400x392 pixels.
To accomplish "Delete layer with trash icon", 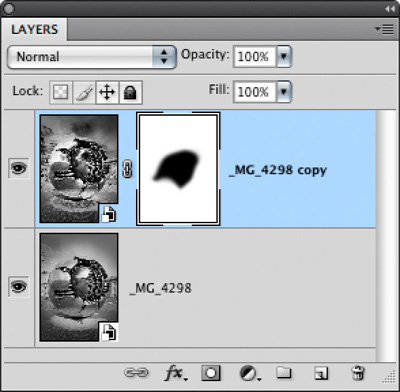I will point(358,373).
